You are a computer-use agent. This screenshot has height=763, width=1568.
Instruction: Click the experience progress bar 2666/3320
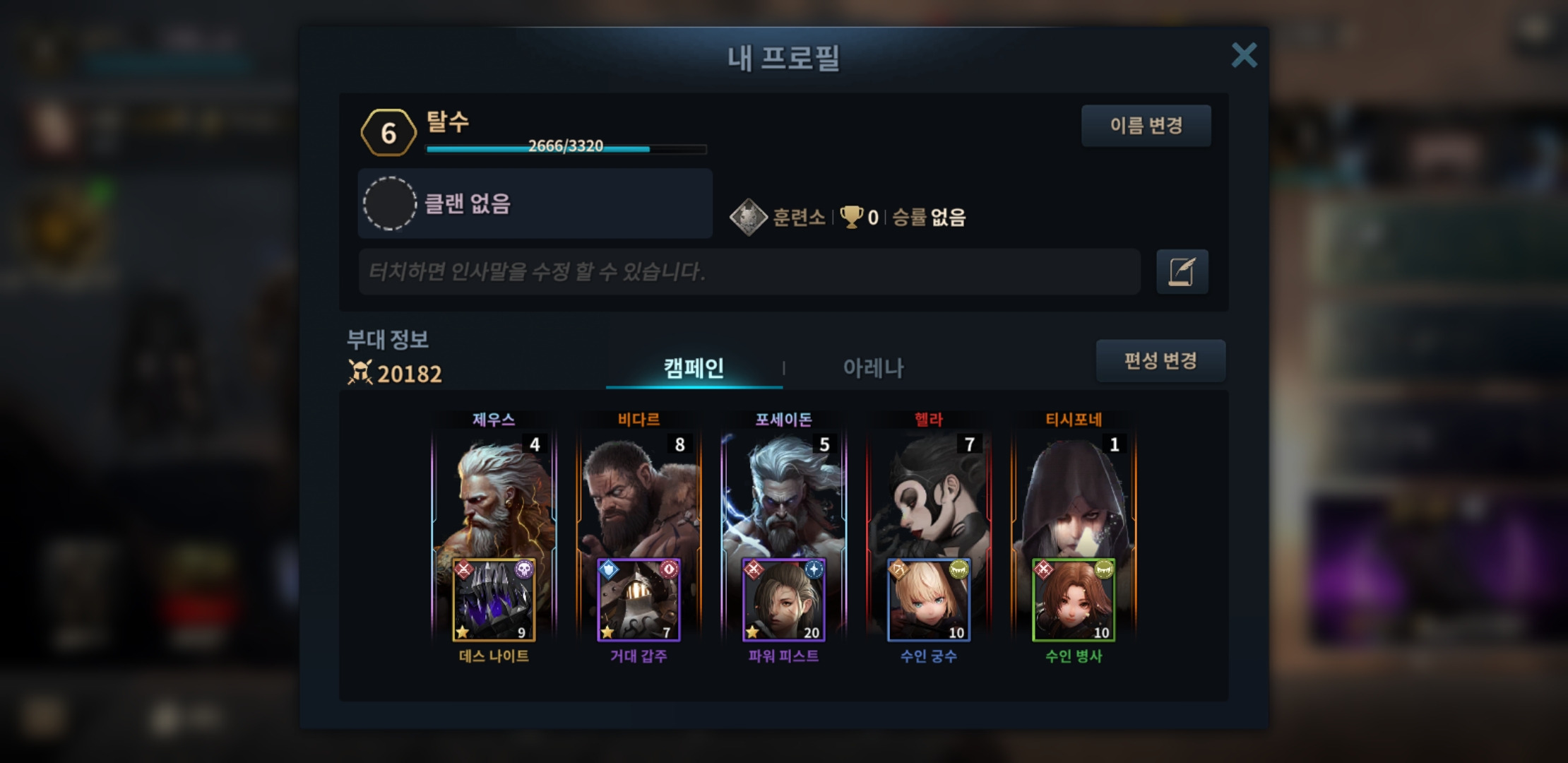566,148
